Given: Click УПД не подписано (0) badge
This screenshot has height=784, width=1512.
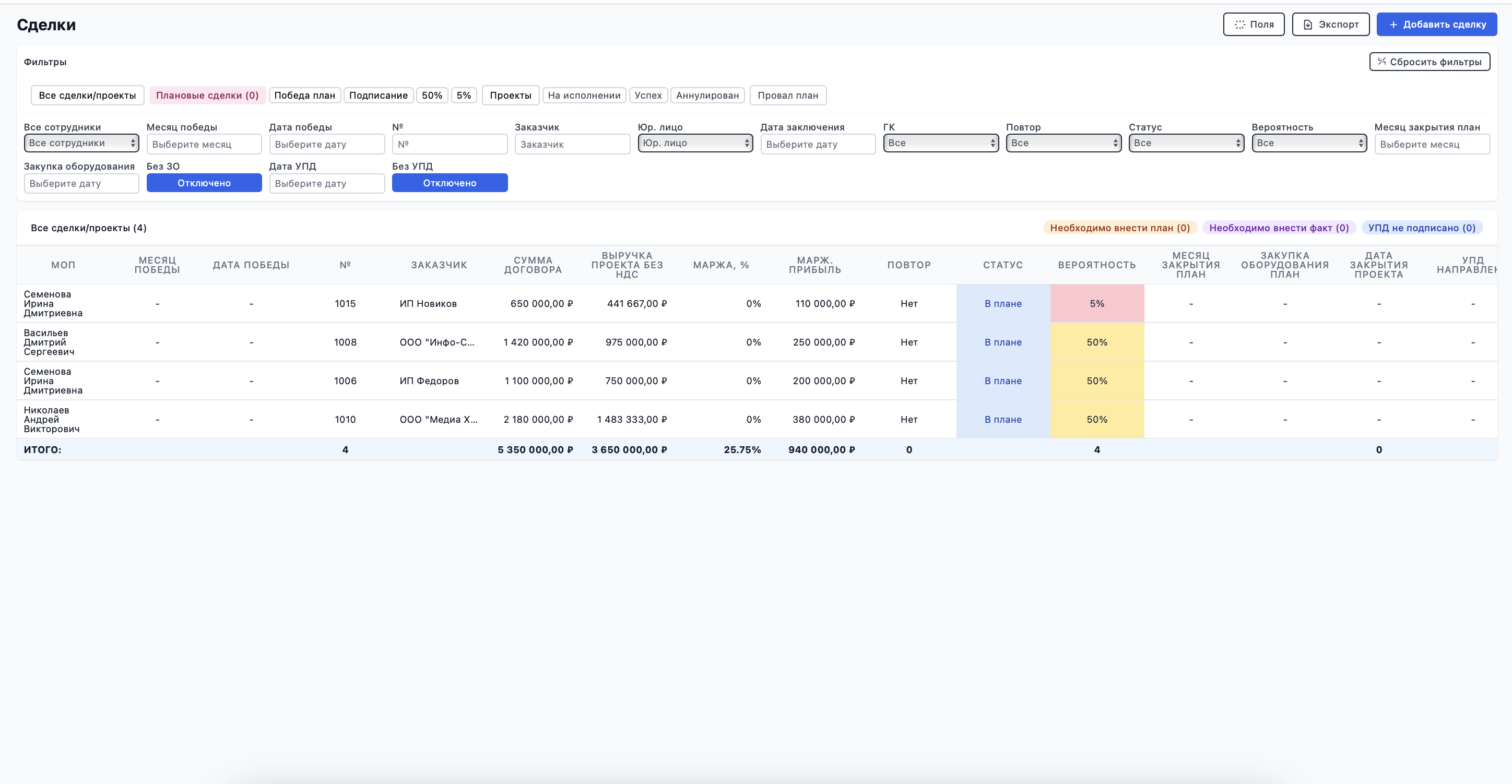Looking at the screenshot, I should (x=1422, y=228).
